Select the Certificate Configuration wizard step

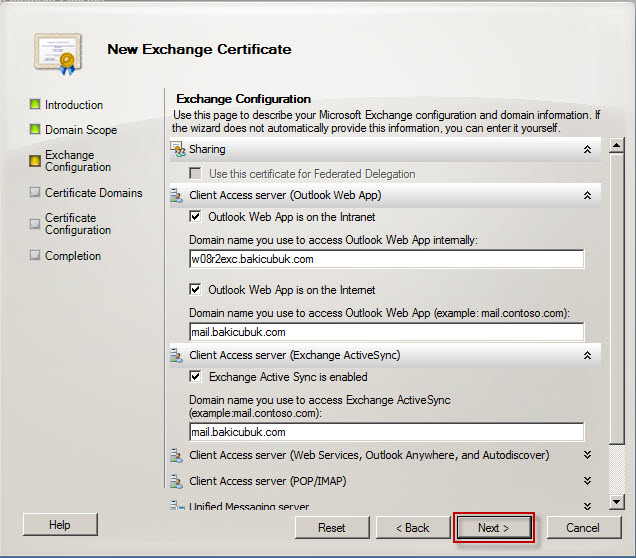(x=78, y=224)
